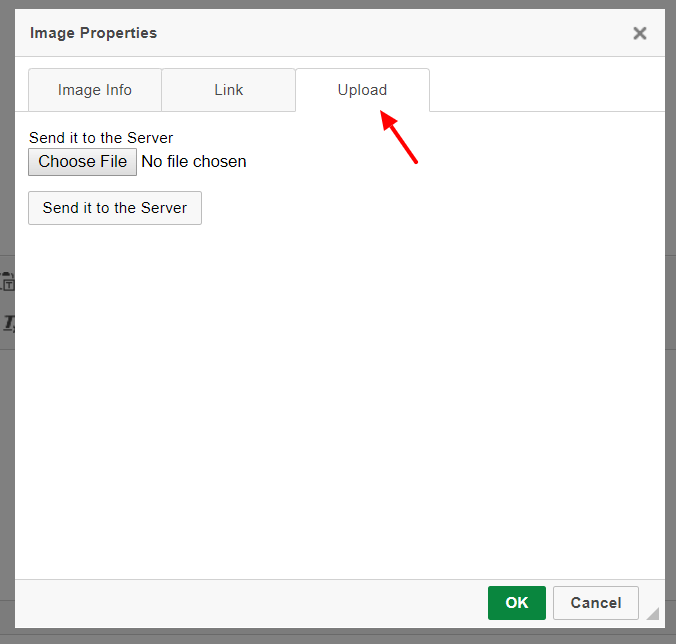Viewport: 676px width, 644px height.
Task: Click the Choose File button
Action: pyautogui.click(x=82, y=162)
